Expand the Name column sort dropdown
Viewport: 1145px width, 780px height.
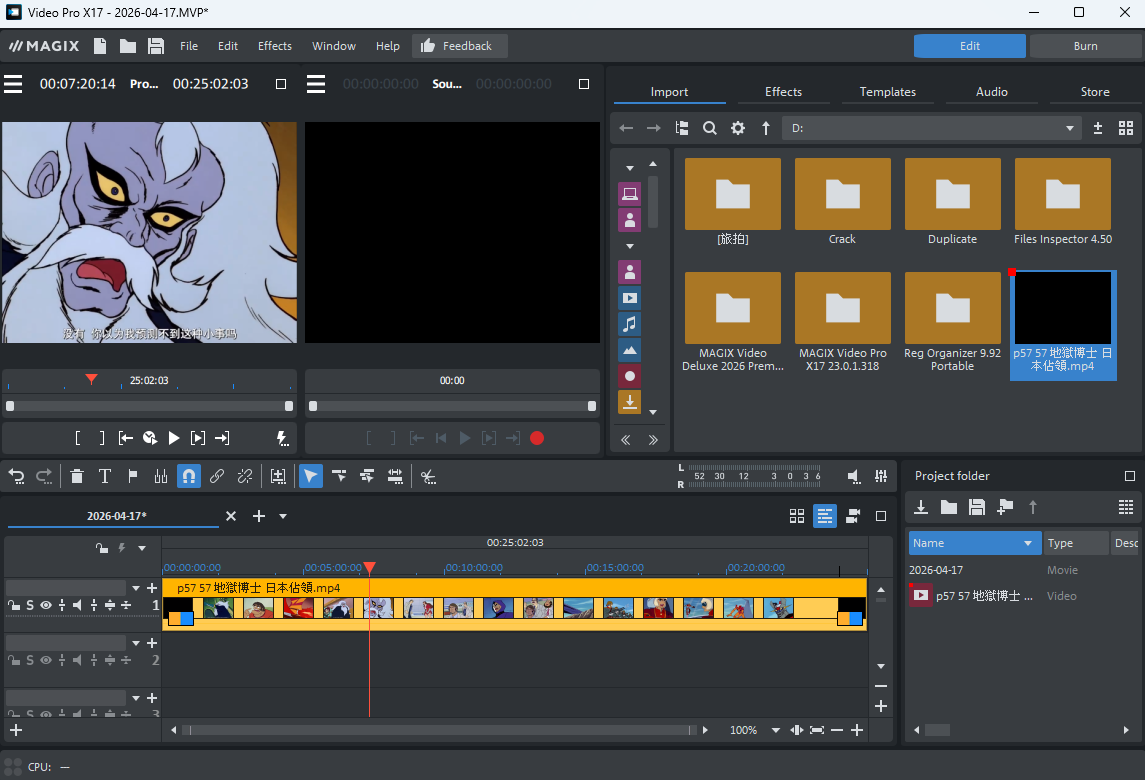(1027, 543)
